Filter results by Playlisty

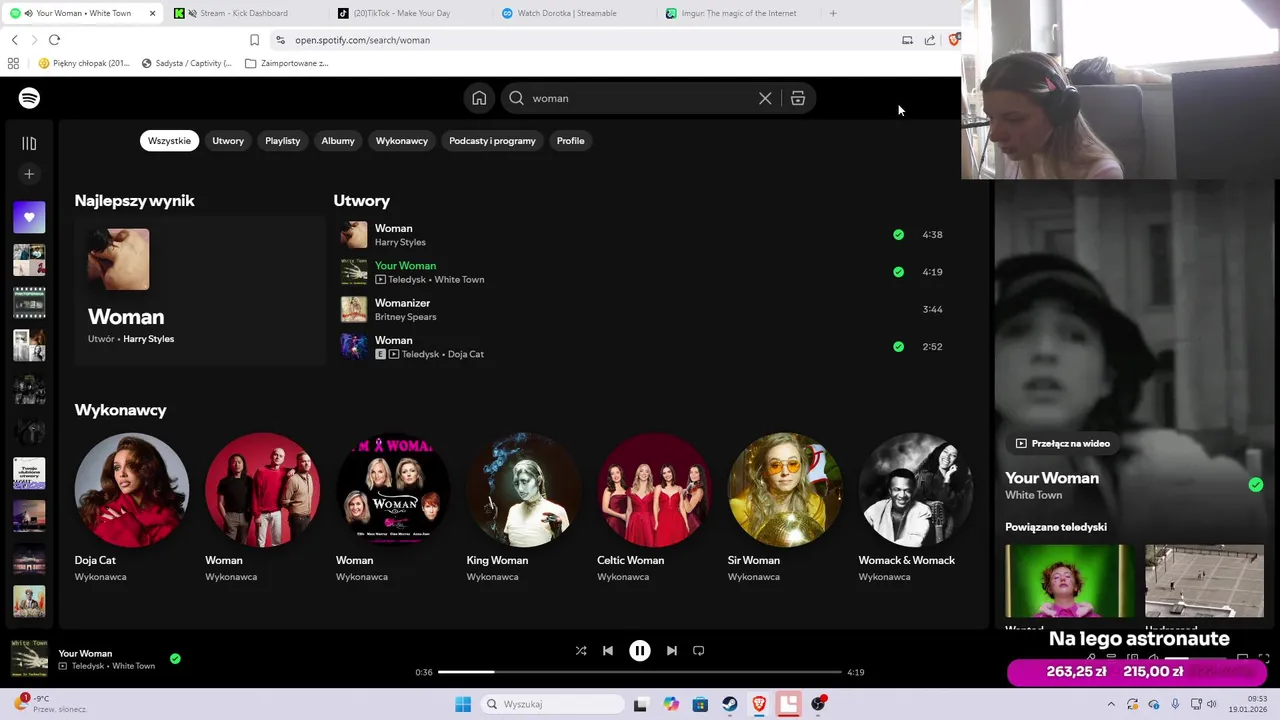[x=282, y=141]
